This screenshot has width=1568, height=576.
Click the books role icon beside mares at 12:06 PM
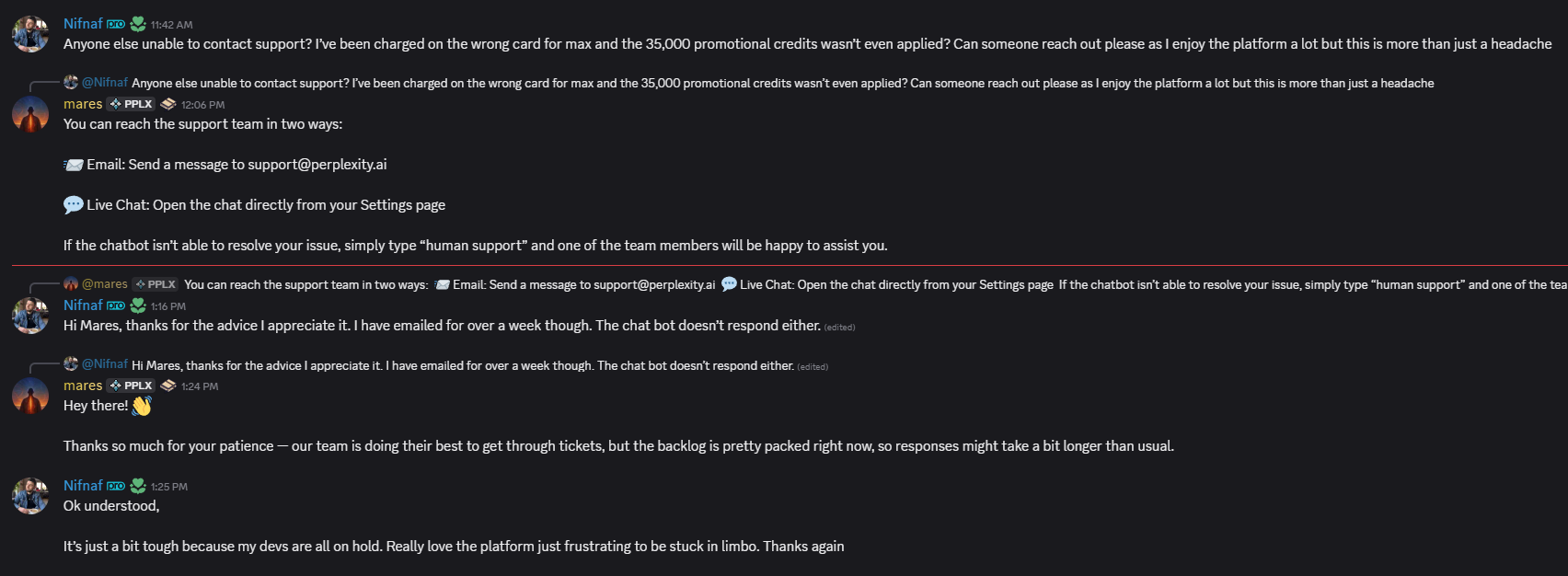click(x=168, y=104)
